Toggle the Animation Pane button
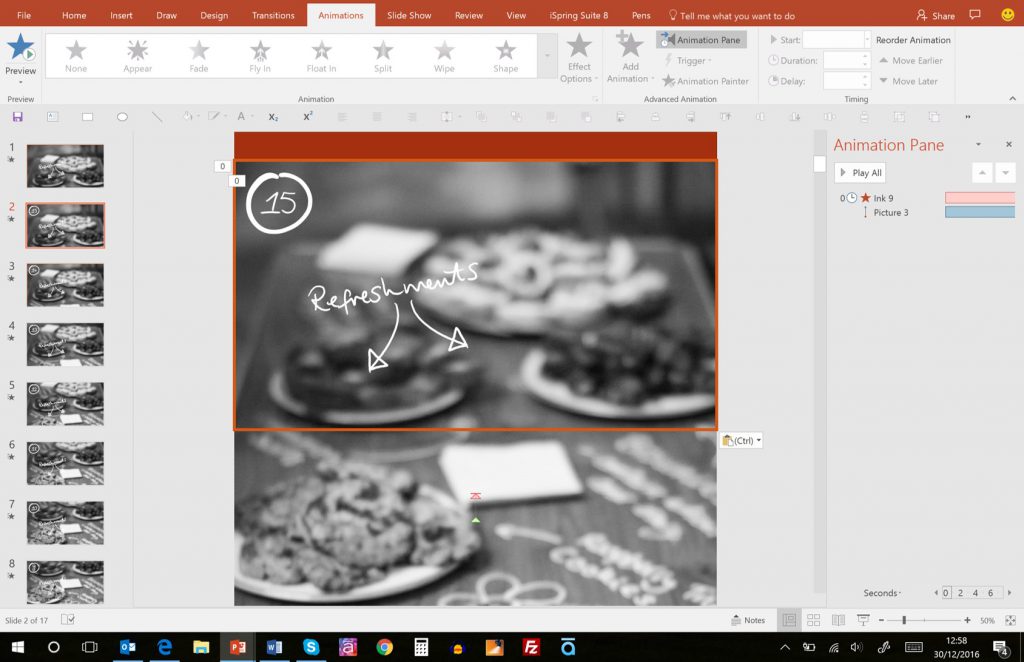 (701, 40)
